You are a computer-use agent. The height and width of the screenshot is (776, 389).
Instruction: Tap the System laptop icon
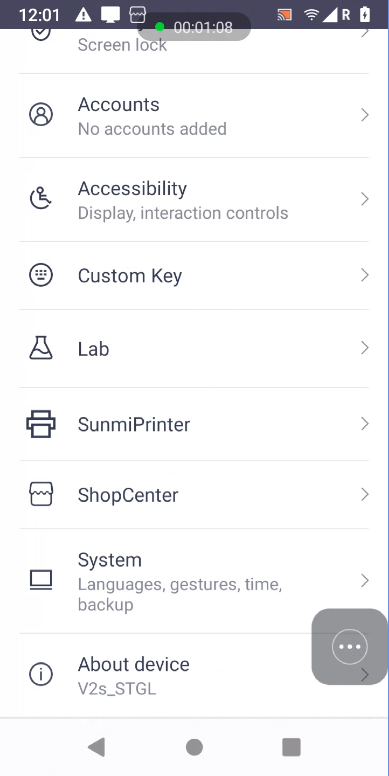41,580
